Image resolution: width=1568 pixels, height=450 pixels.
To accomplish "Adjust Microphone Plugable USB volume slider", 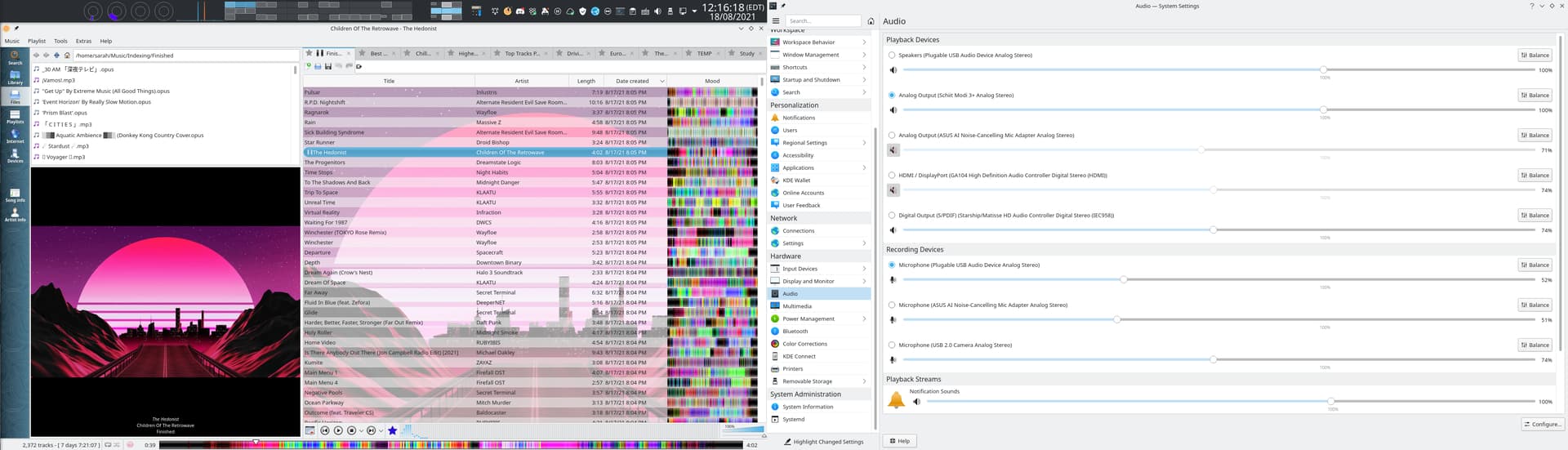I will 1218,280.
